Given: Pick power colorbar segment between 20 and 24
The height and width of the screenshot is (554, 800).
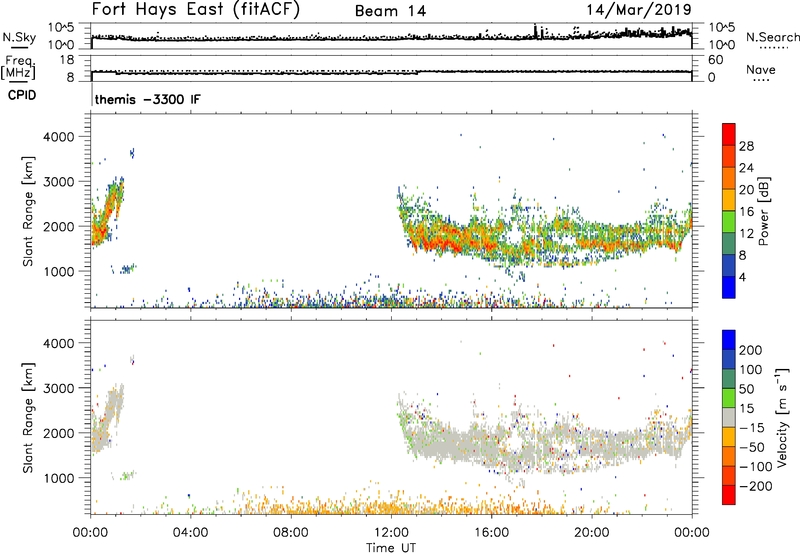Looking at the screenshot, I should [x=729, y=178].
